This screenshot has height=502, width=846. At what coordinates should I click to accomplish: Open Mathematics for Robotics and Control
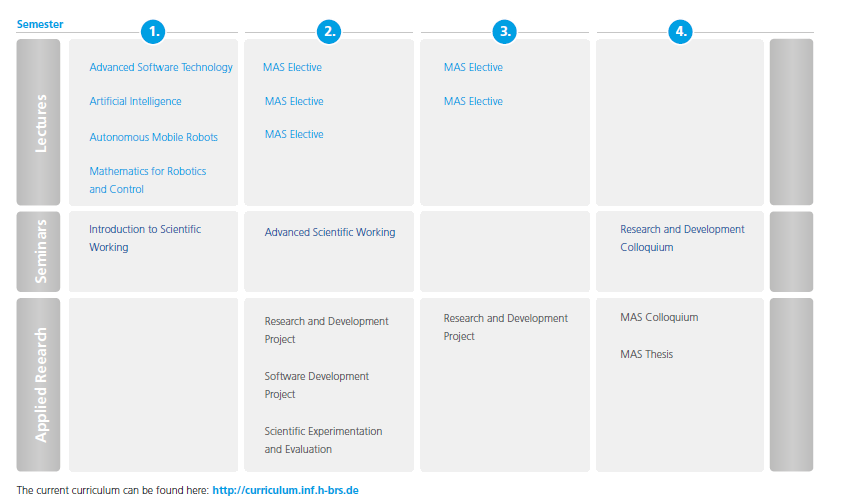[x=147, y=180]
